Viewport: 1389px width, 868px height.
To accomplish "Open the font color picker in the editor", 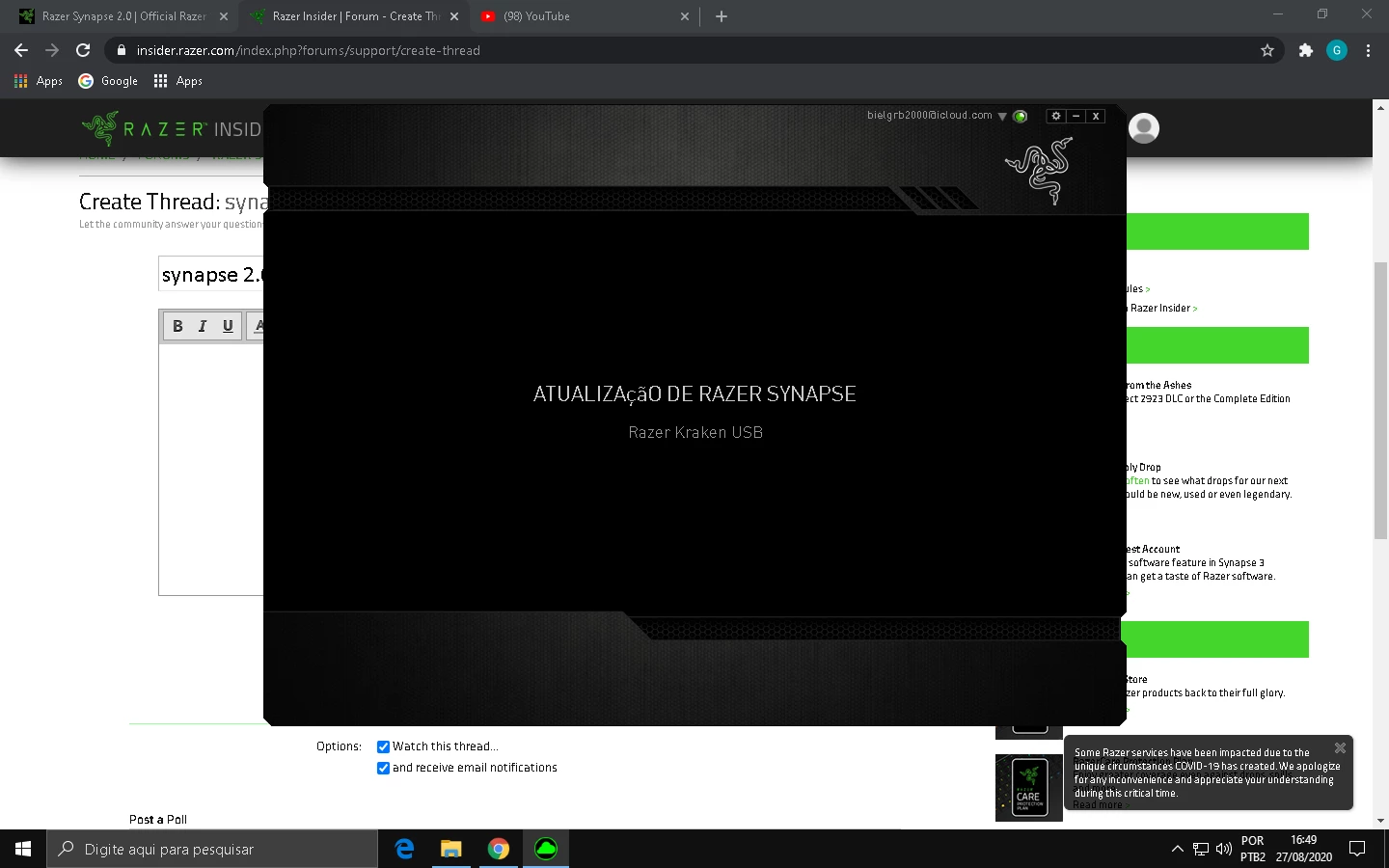I will [259, 326].
